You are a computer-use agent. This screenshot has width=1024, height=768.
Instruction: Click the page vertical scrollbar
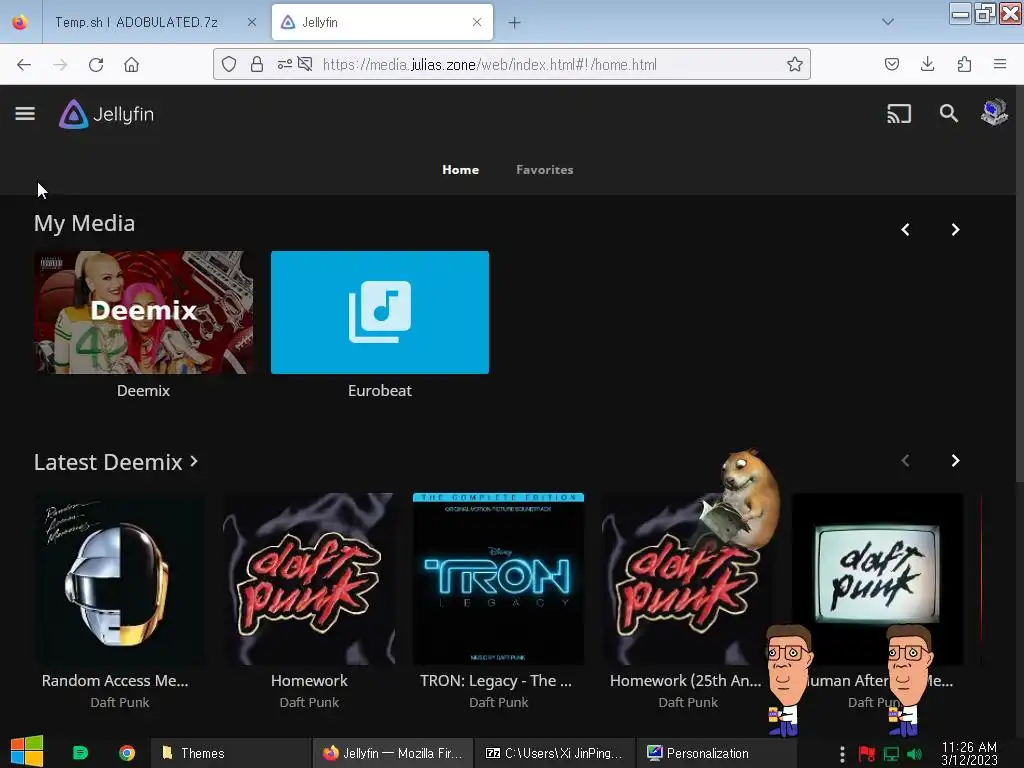tap(1019, 283)
